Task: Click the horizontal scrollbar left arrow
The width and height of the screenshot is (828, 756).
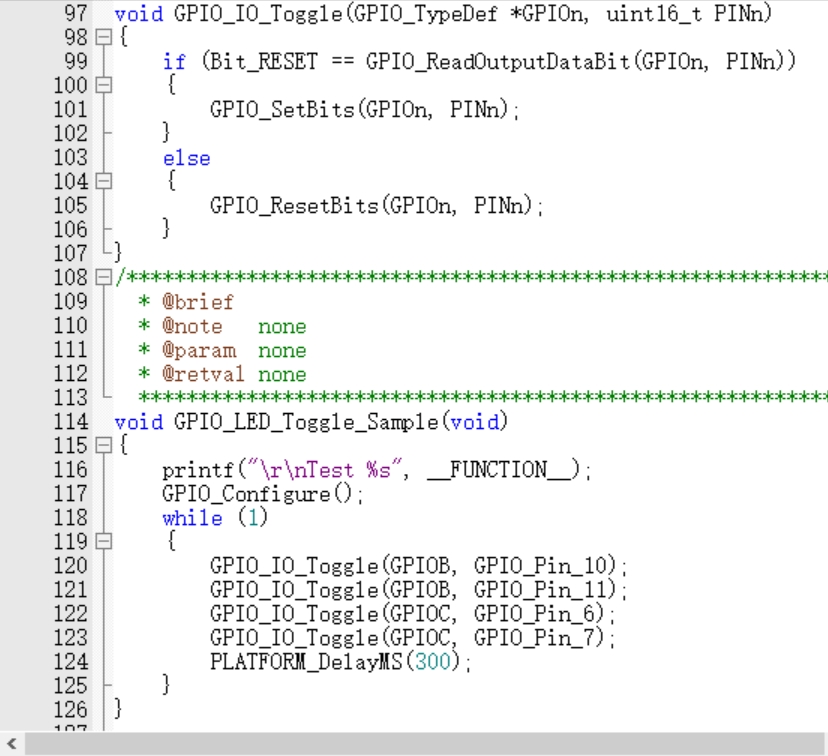Action: (x=12, y=745)
